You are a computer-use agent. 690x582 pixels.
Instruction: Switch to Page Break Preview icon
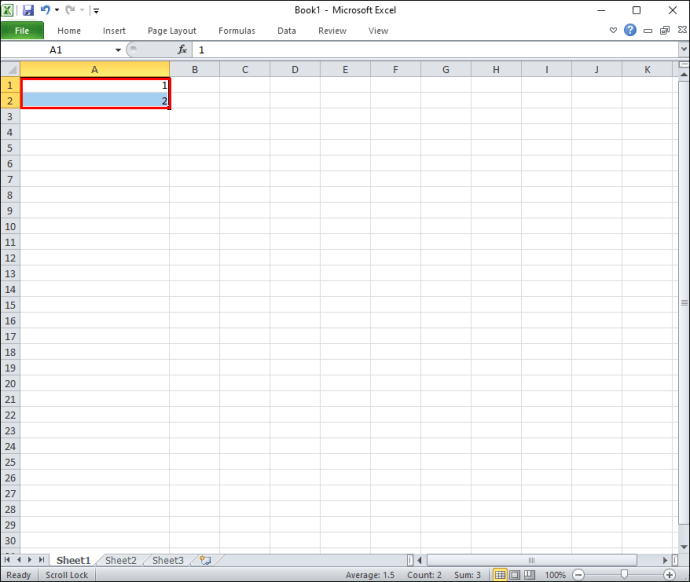529,575
